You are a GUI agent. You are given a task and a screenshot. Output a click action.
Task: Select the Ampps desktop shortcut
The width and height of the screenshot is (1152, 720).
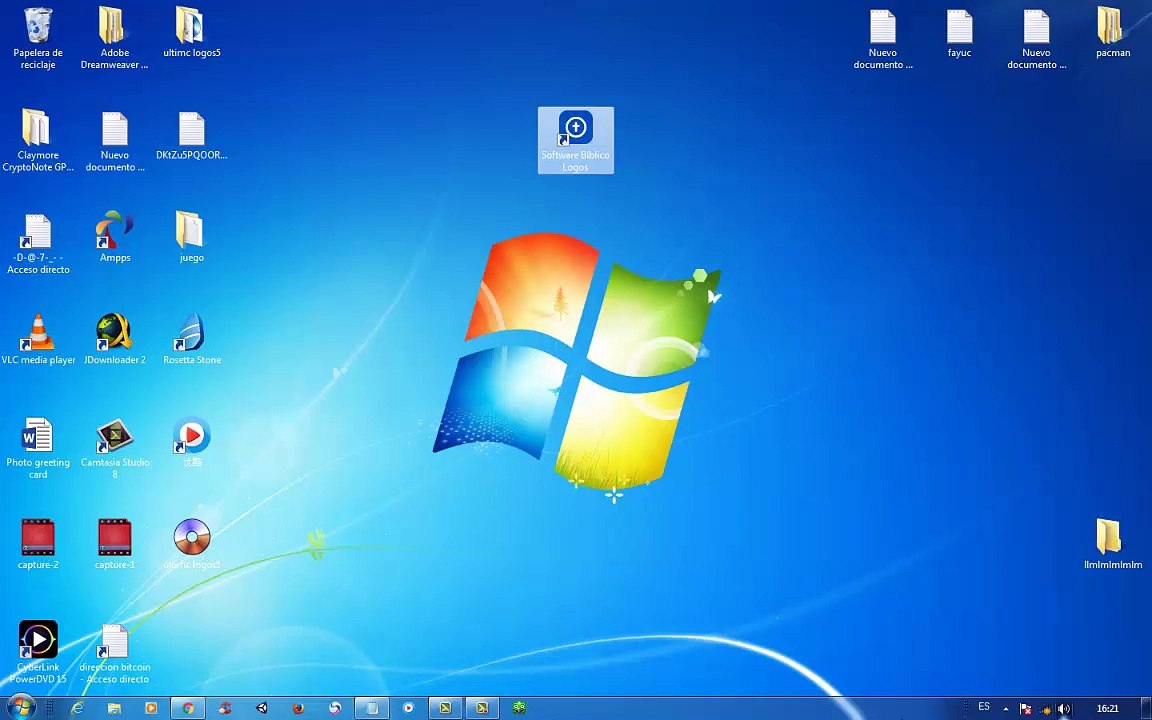115,237
